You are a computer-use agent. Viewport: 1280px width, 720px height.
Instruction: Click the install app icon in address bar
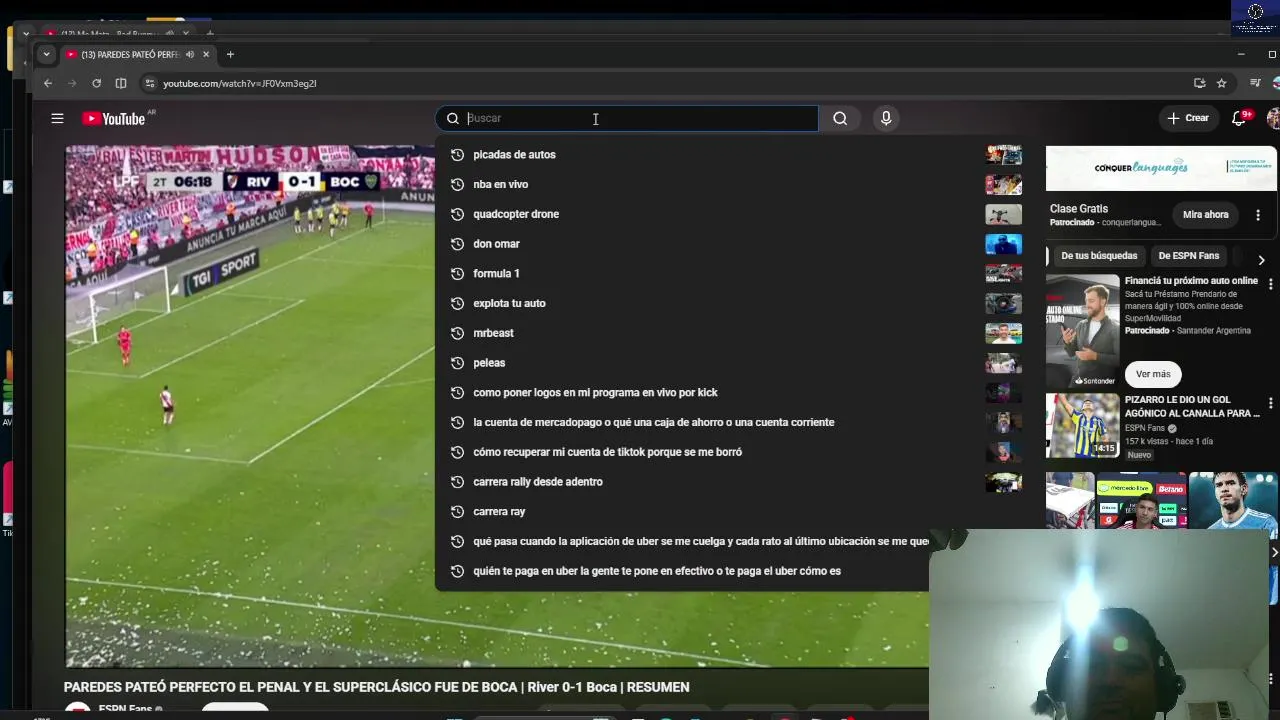(x=1199, y=83)
